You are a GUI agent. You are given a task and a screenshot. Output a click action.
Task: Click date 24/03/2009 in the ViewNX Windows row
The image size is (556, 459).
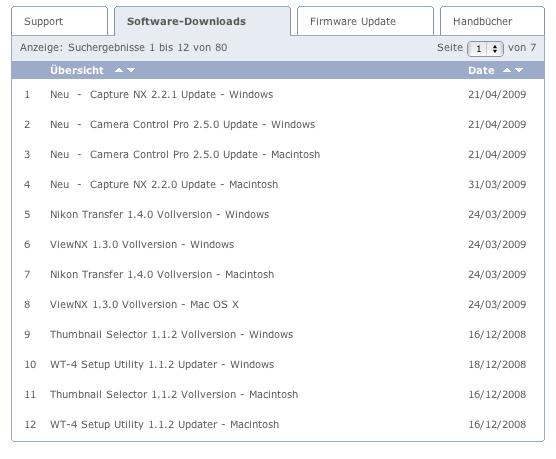(x=497, y=244)
